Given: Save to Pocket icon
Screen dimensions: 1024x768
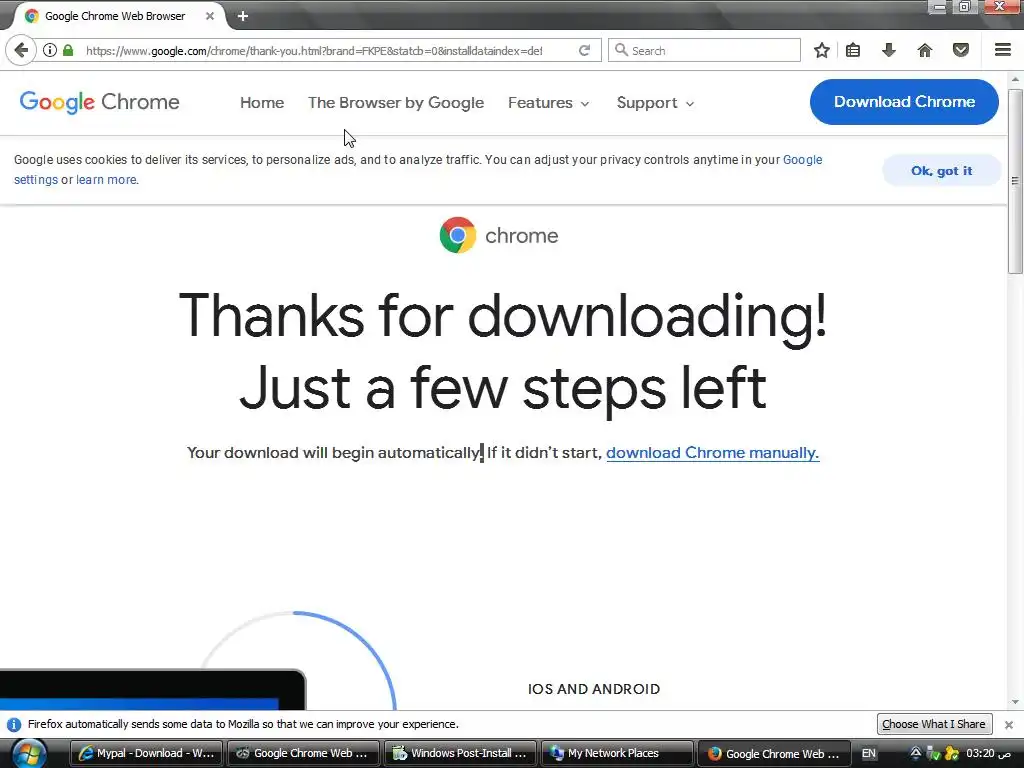Looking at the screenshot, I should [961, 50].
